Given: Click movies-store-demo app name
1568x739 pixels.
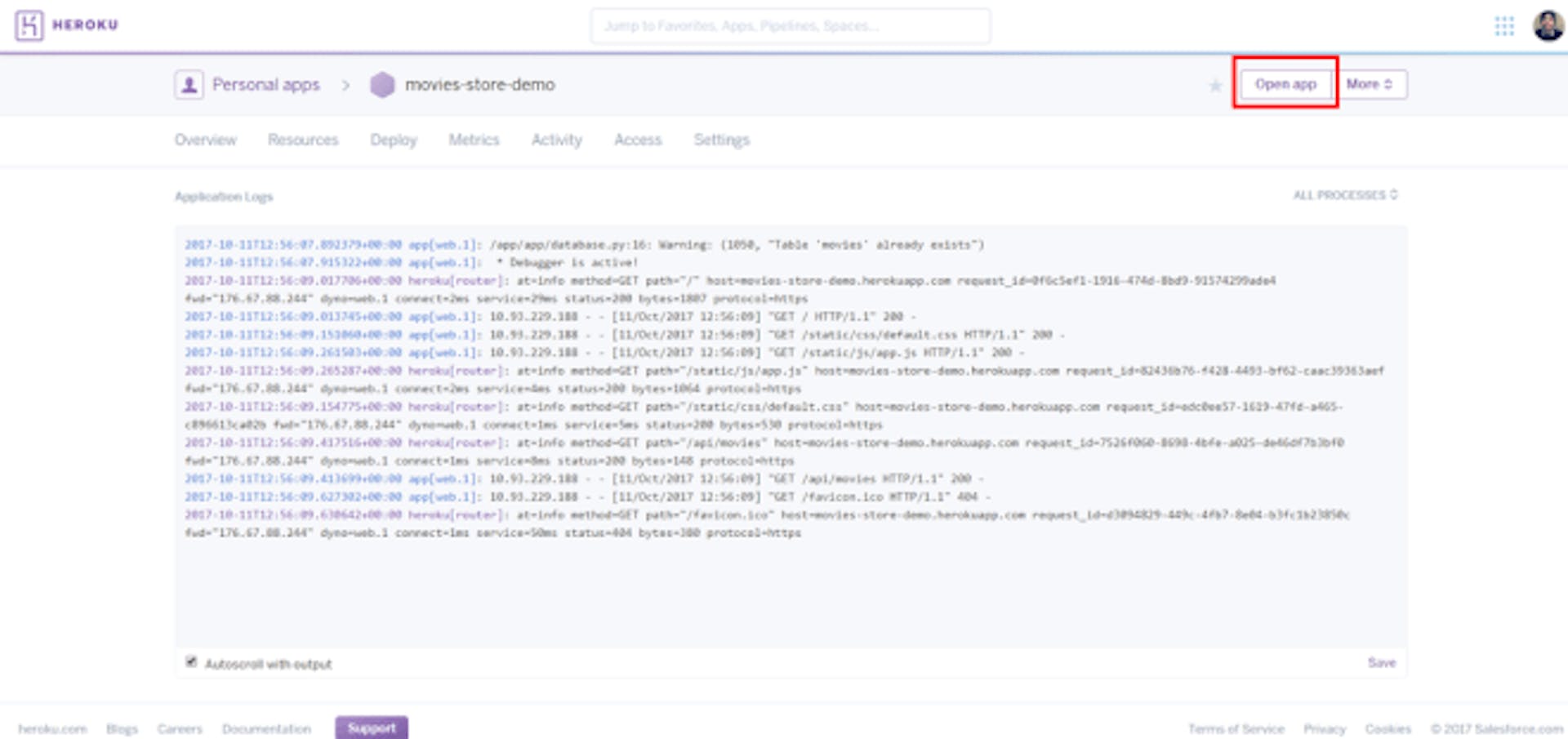Looking at the screenshot, I should (x=480, y=84).
